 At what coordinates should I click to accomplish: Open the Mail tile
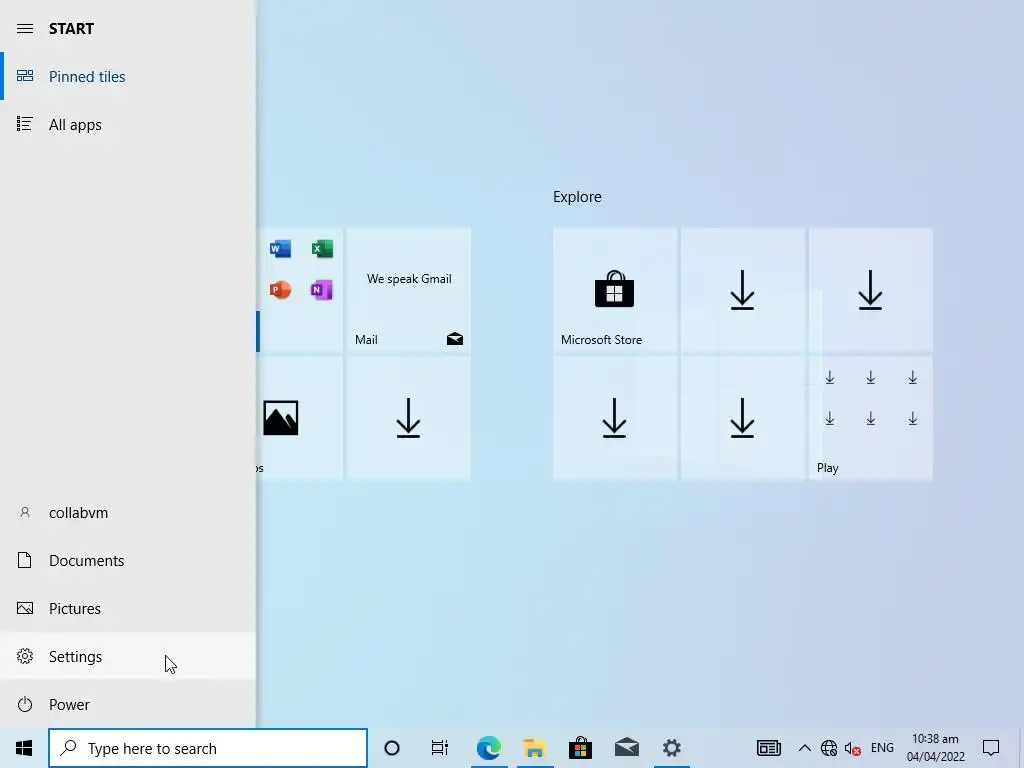tap(408, 290)
